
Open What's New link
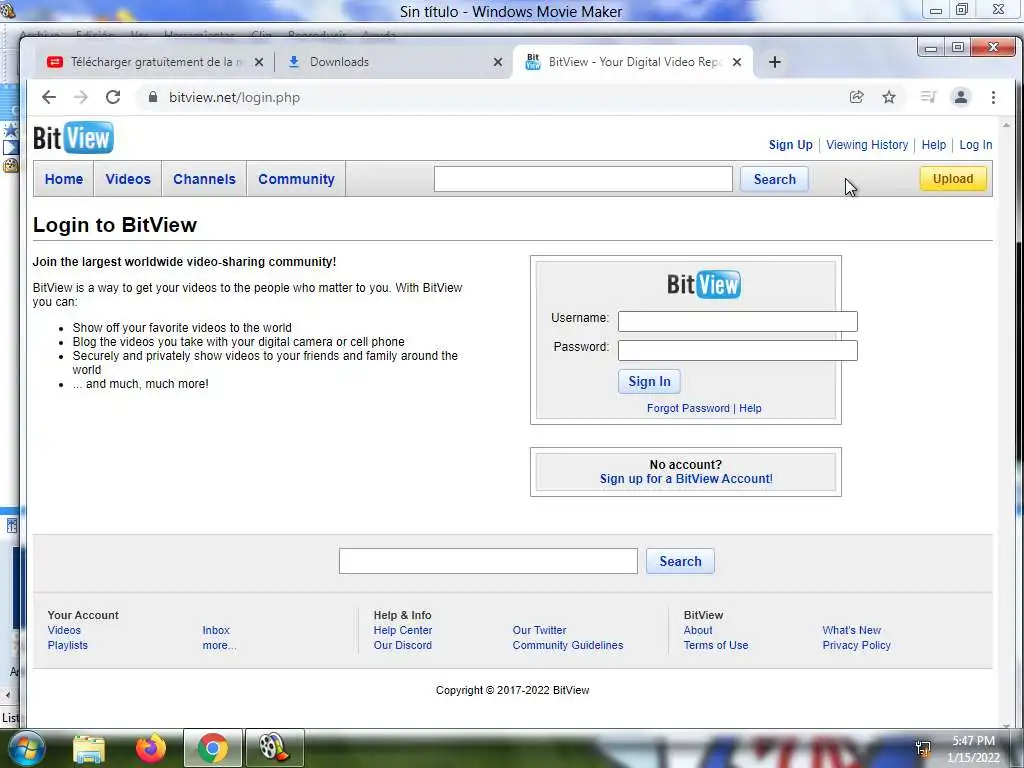852,630
